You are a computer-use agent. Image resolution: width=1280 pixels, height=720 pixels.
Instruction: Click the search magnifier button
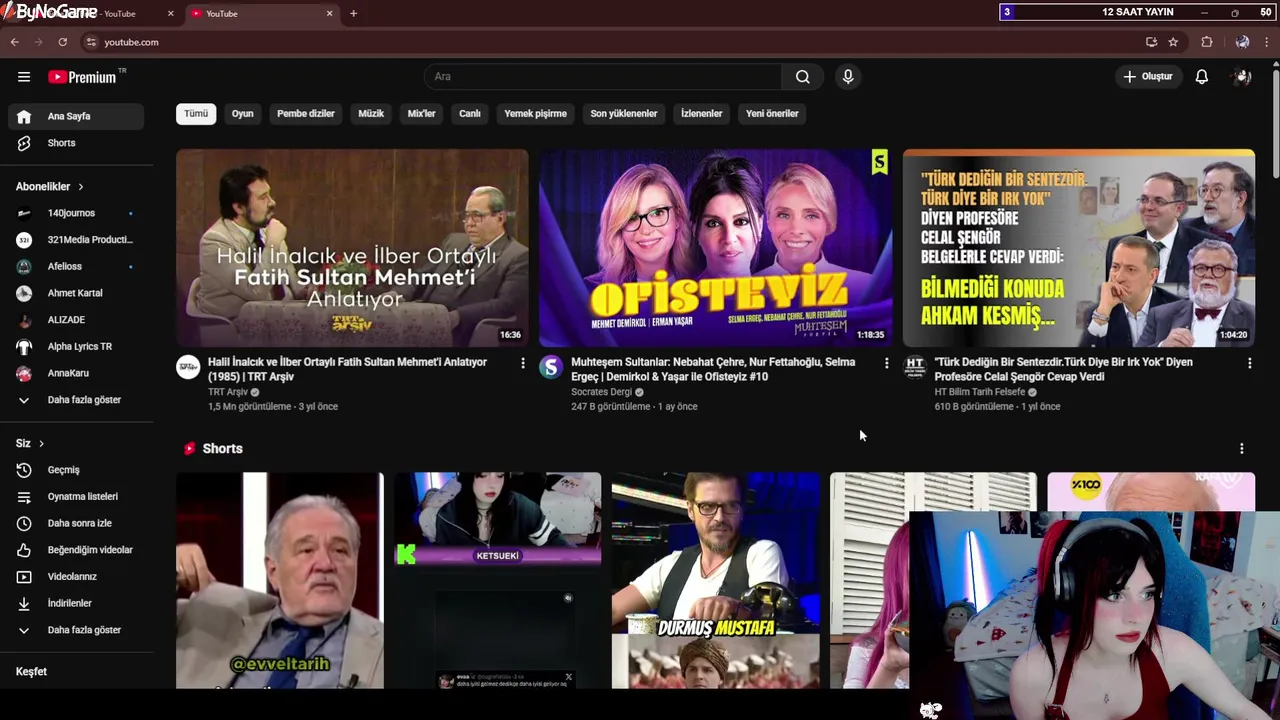pos(803,77)
